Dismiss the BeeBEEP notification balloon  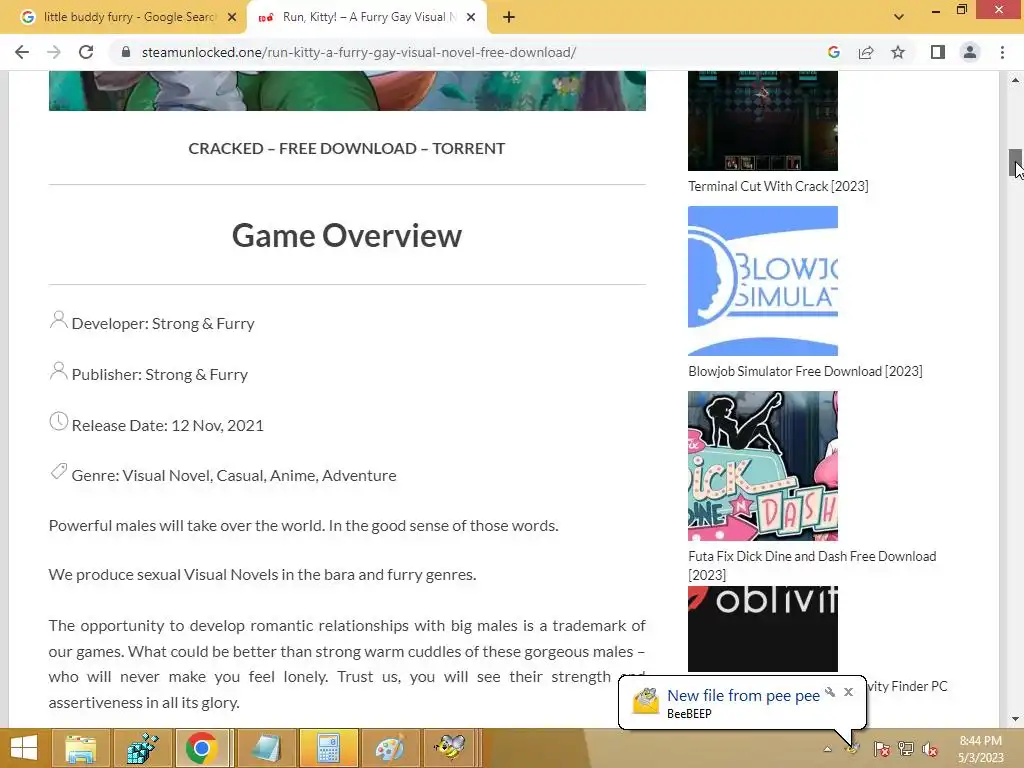pos(848,692)
